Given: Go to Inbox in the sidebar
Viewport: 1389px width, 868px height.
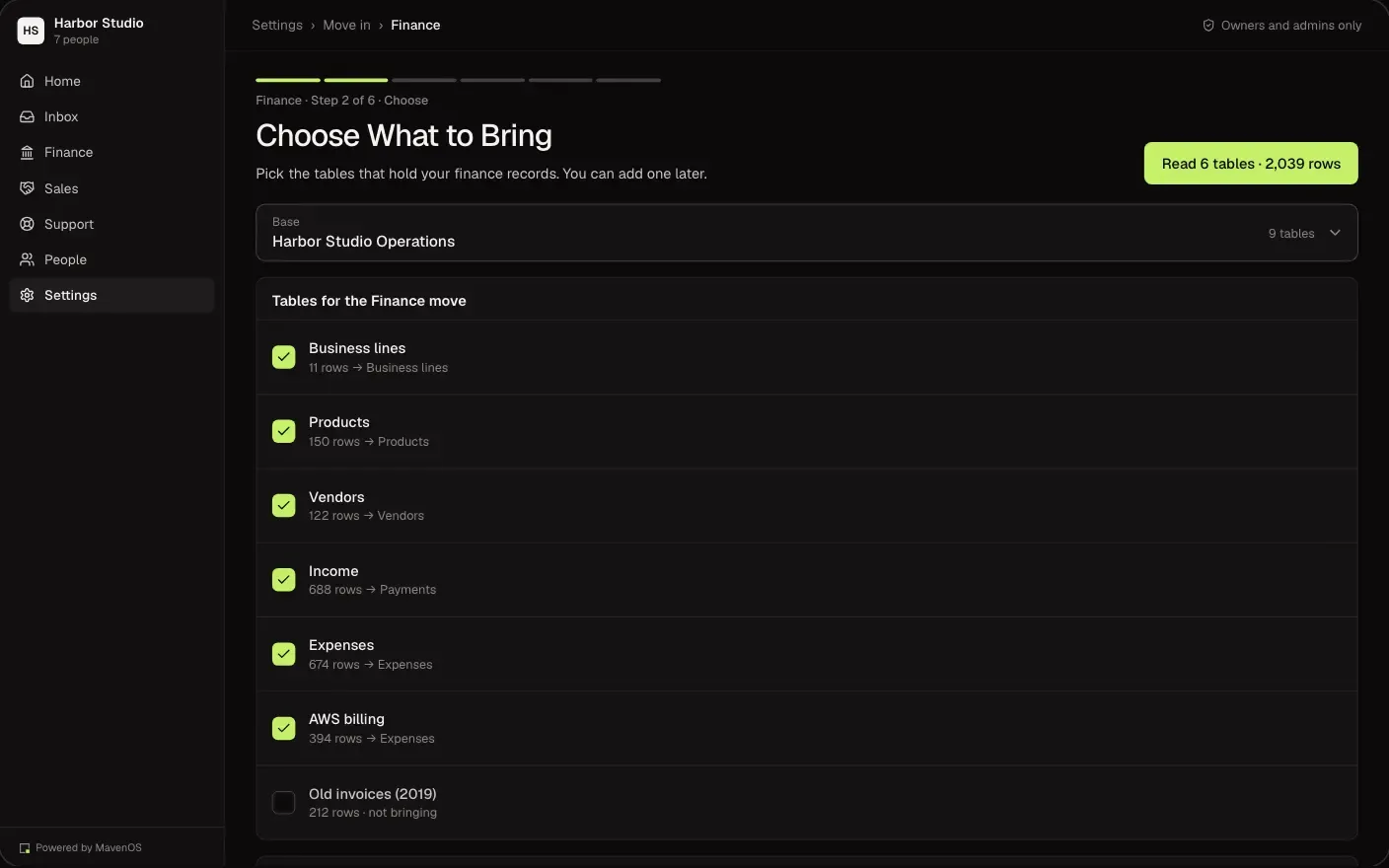Looking at the screenshot, I should click(x=111, y=116).
